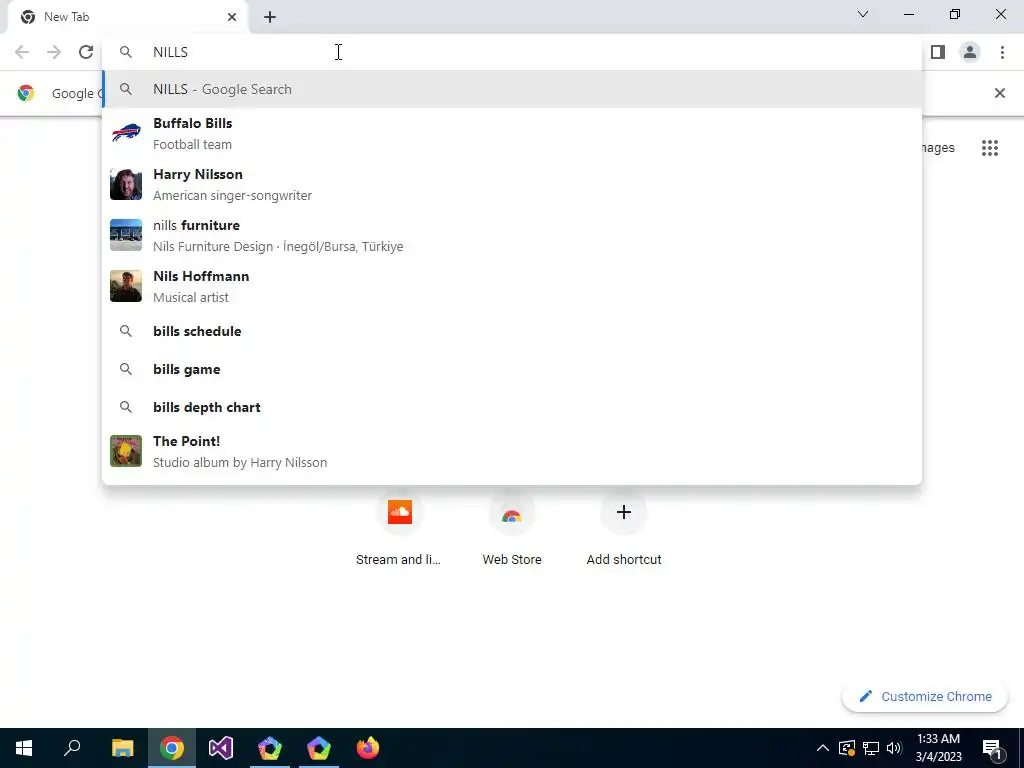Open the Google apps grid icon
This screenshot has width=1024, height=768.
tap(990, 148)
